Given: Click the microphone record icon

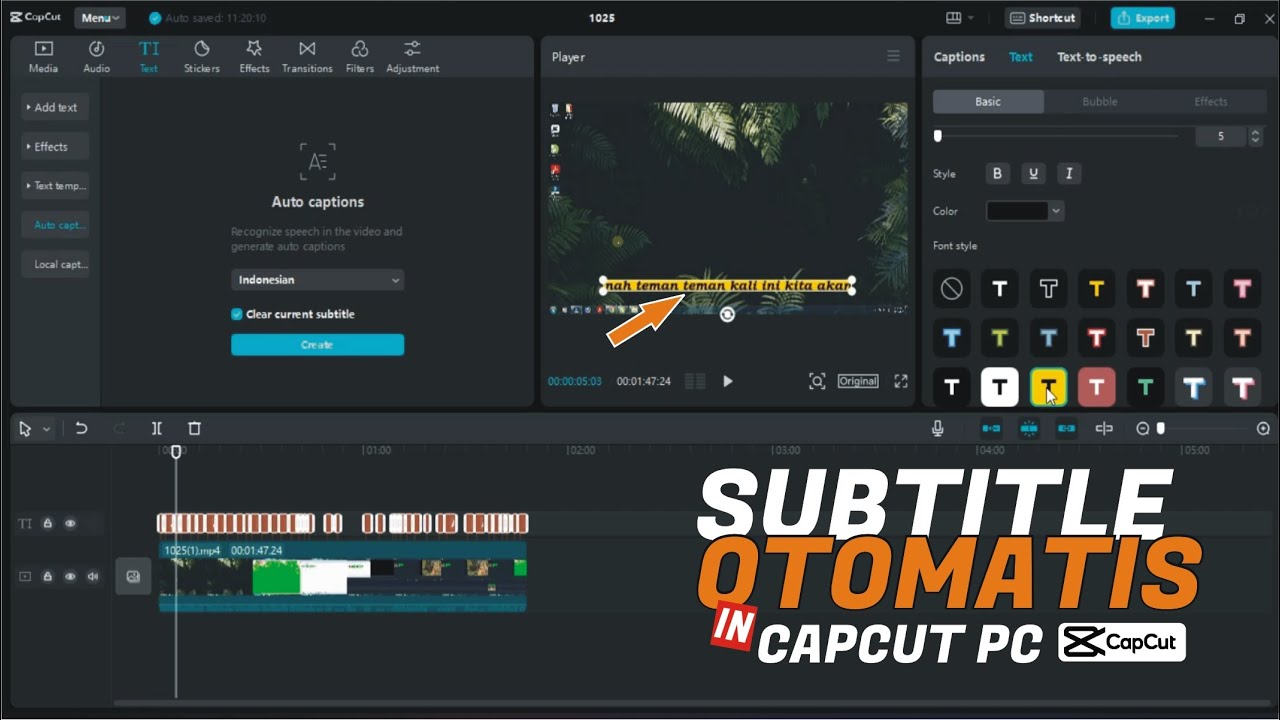Looking at the screenshot, I should [938, 428].
